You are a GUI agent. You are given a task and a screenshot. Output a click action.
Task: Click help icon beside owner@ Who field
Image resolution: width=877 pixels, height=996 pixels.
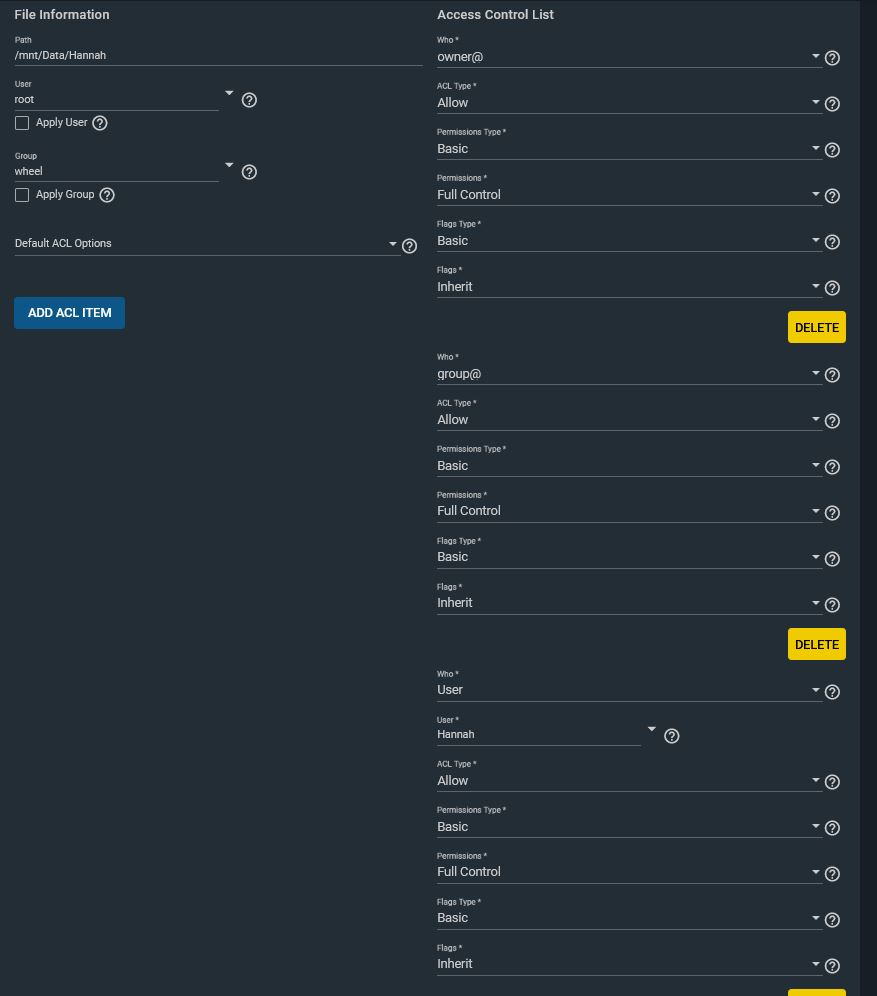(832, 58)
